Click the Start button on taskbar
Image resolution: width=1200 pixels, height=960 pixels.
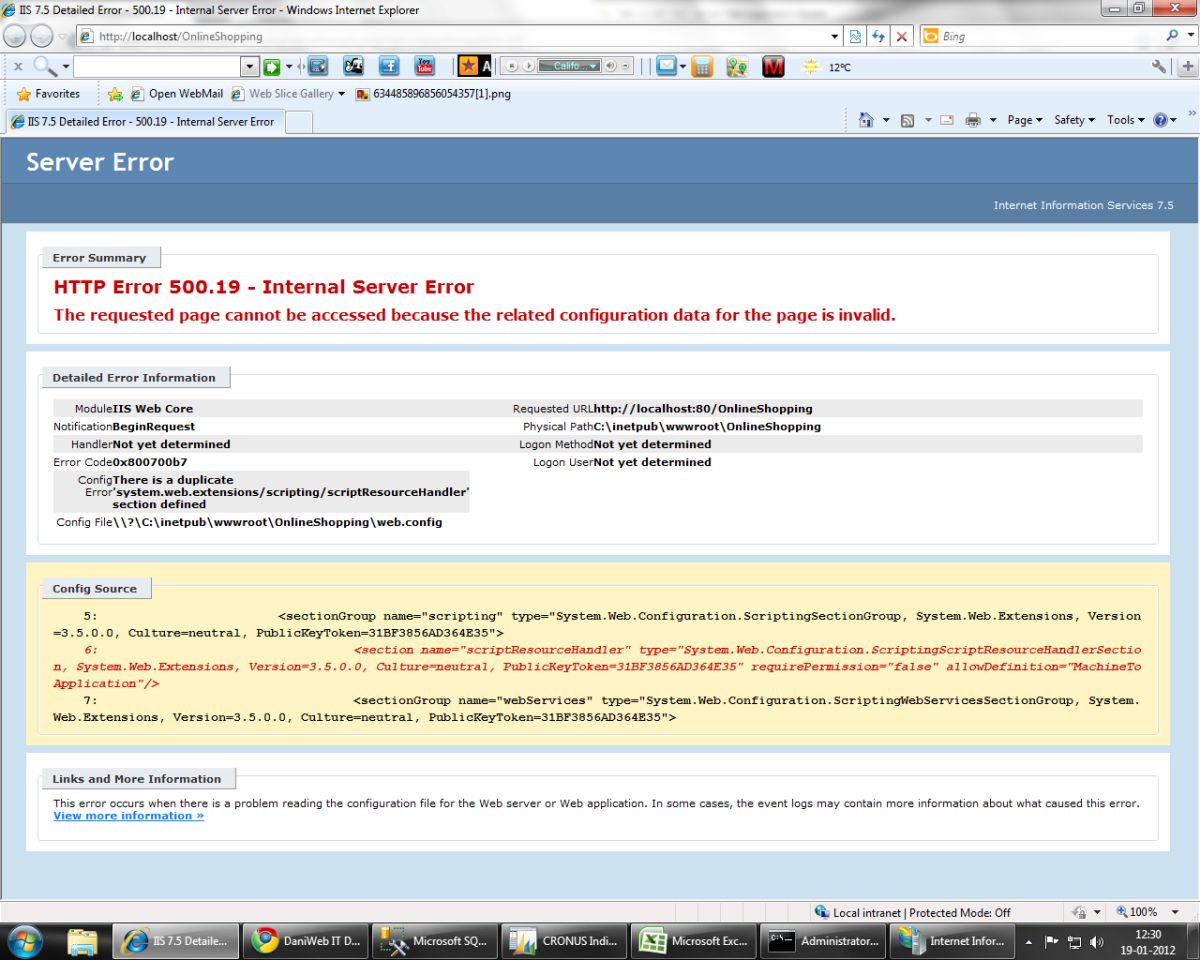[24, 941]
